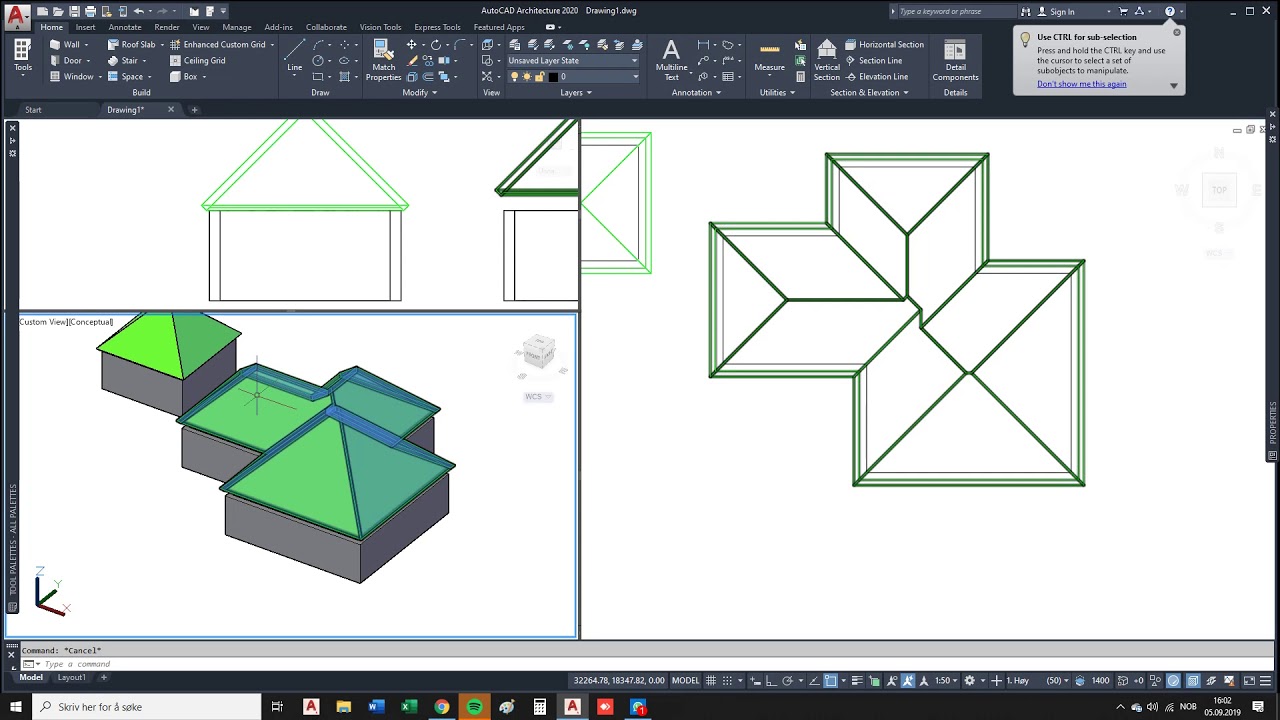1280x720 pixels.
Task: Click the Match Properties tool
Action: [x=383, y=60]
